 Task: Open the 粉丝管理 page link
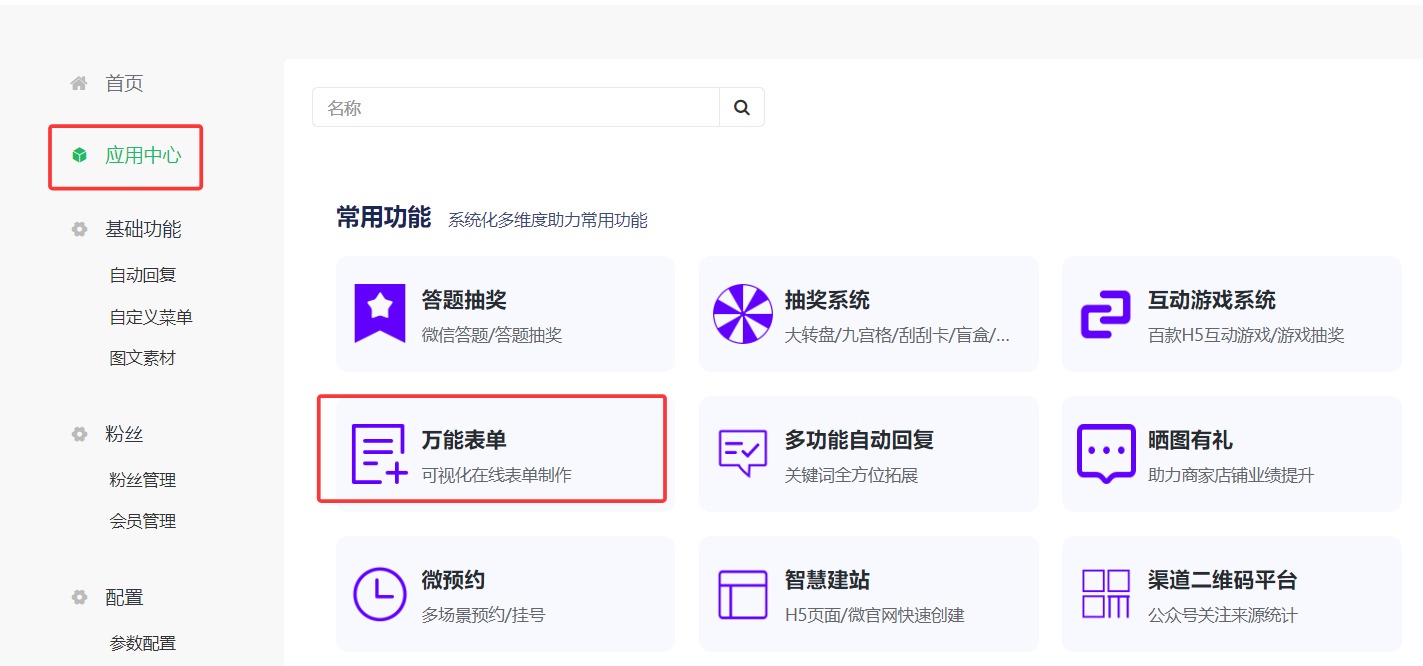click(141, 479)
